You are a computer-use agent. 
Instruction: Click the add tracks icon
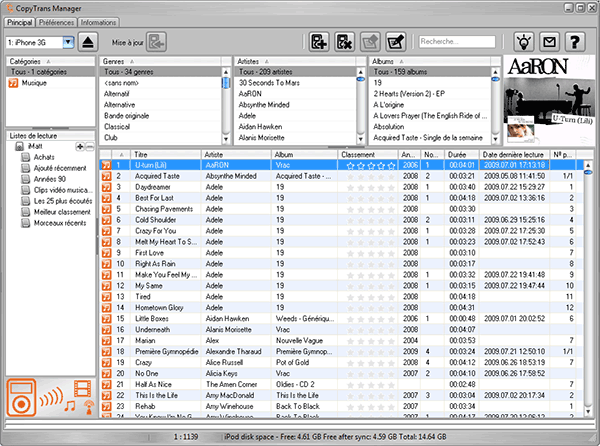pyautogui.click(x=319, y=42)
